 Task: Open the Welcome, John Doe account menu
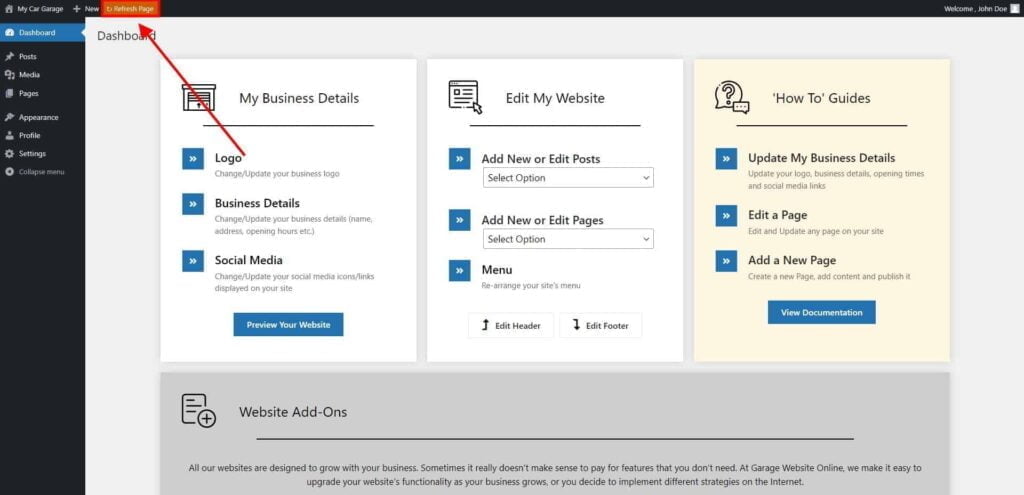982,9
